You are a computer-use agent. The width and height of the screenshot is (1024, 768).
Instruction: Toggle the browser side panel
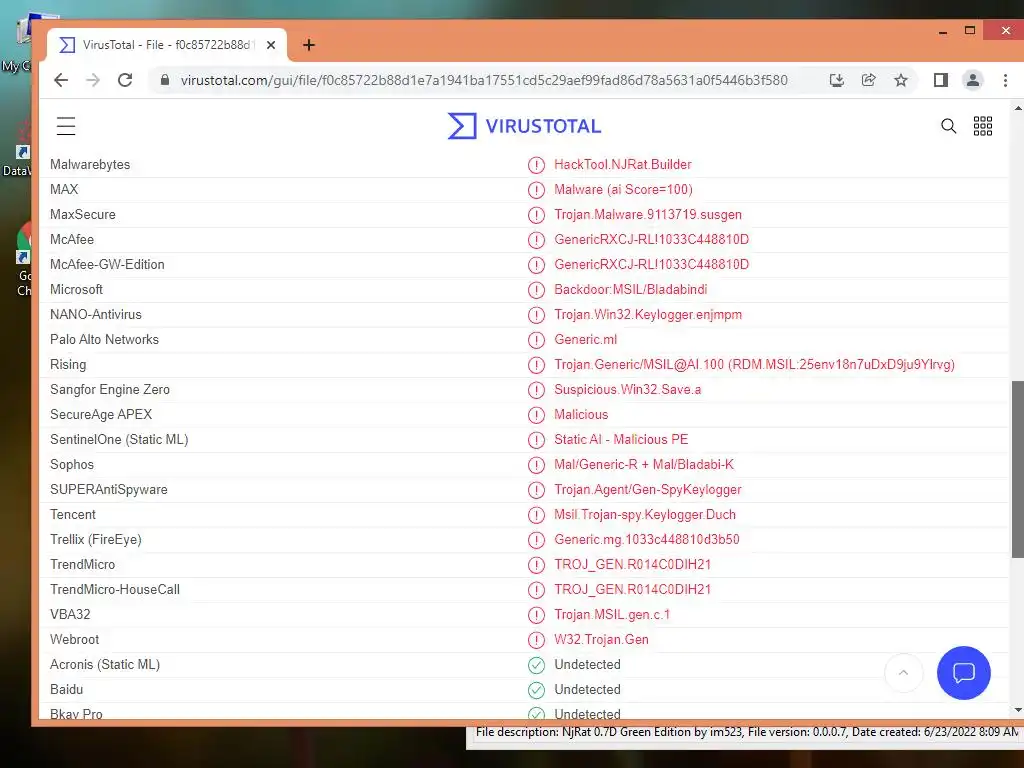coord(940,80)
